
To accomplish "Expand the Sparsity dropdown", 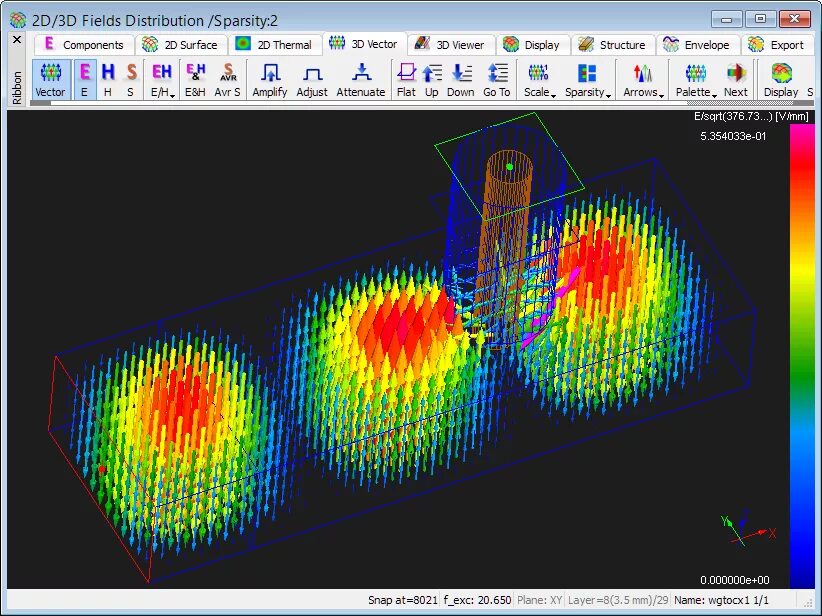I will pos(588,80).
